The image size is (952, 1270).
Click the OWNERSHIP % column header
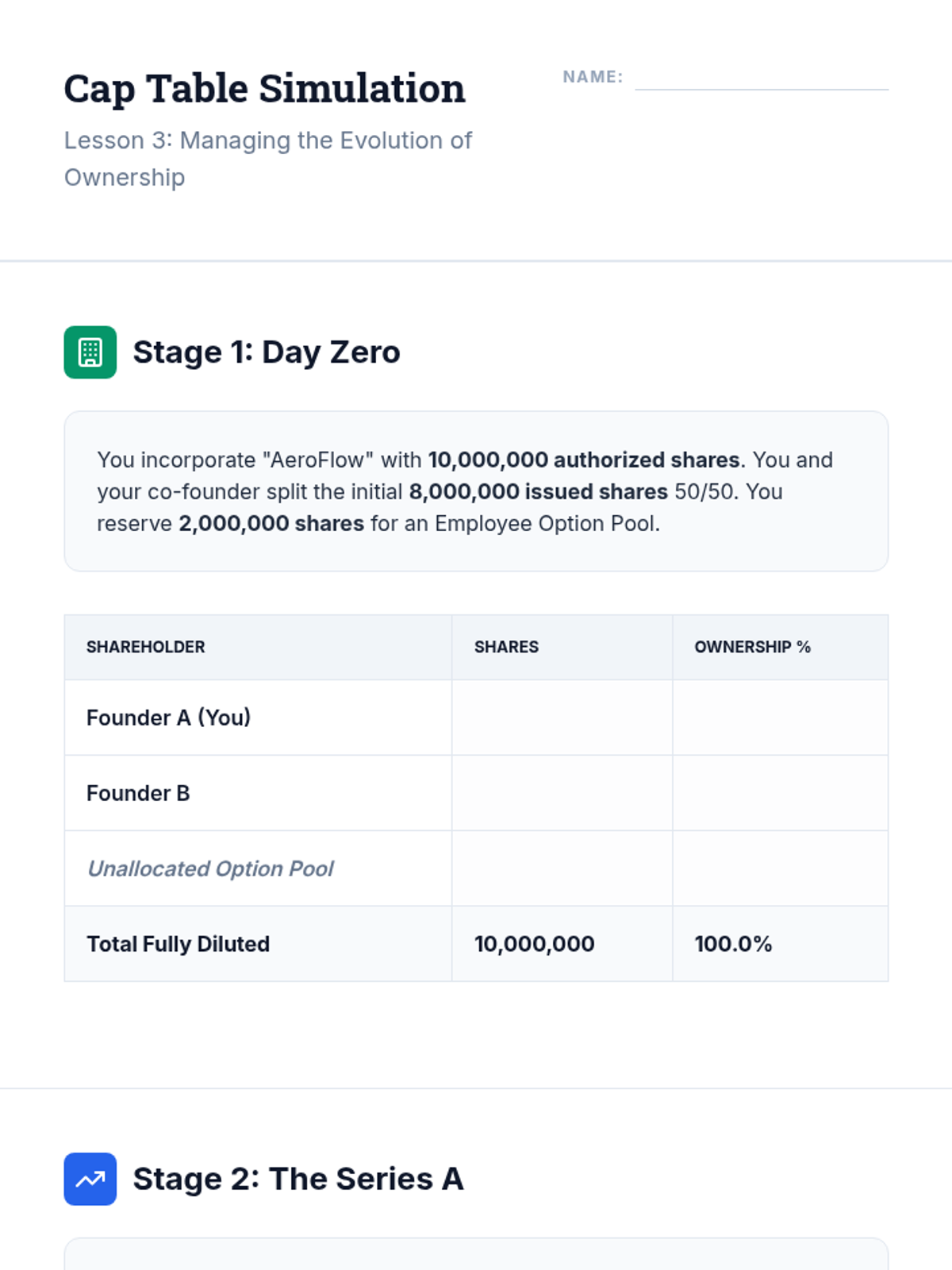[752, 647]
